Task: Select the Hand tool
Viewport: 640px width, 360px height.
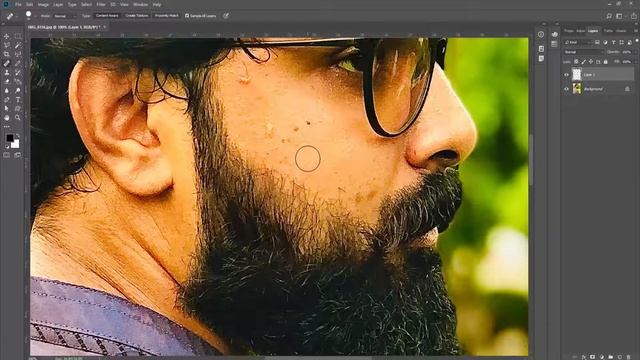Action: point(7,118)
